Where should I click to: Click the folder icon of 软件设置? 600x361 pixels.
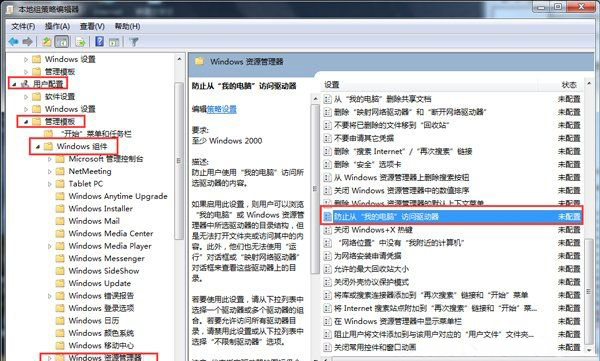[x=36, y=96]
